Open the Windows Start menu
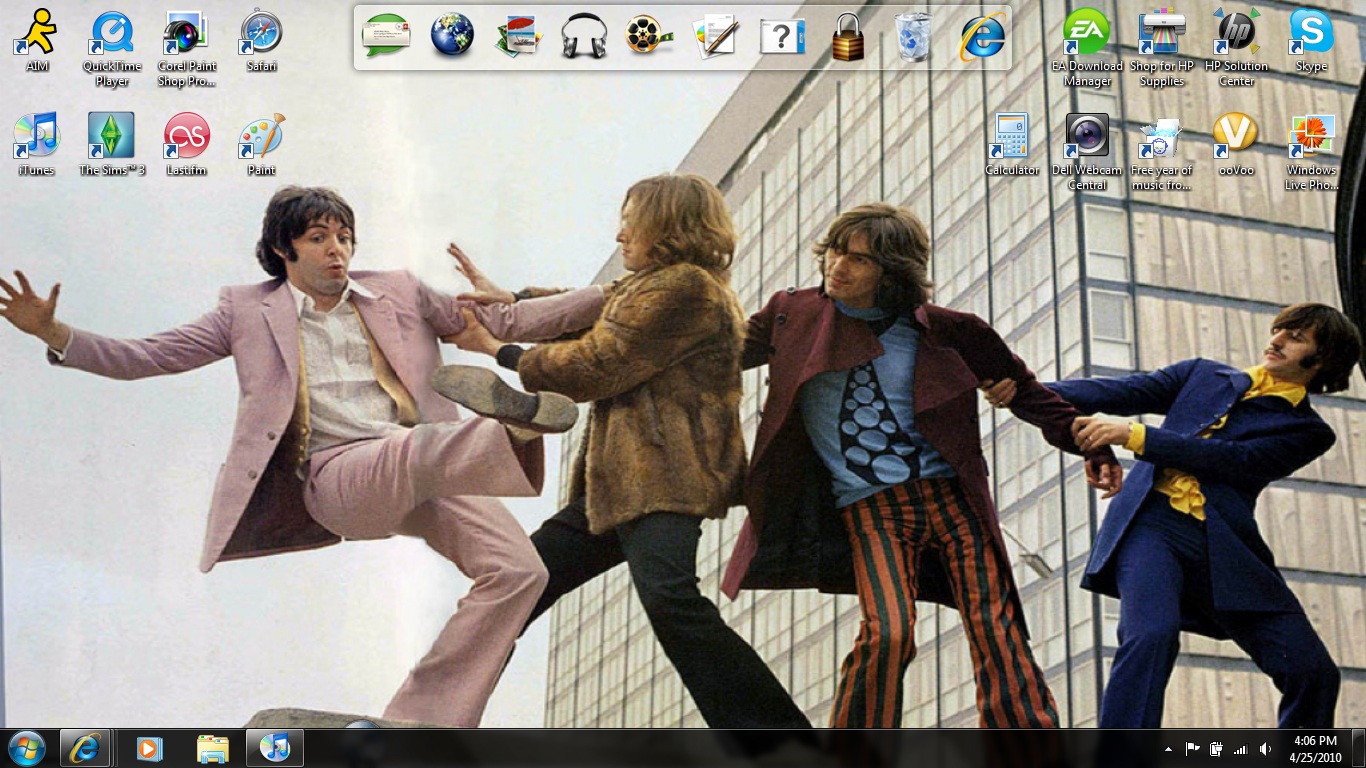The width and height of the screenshot is (1366, 768). pos(26,748)
